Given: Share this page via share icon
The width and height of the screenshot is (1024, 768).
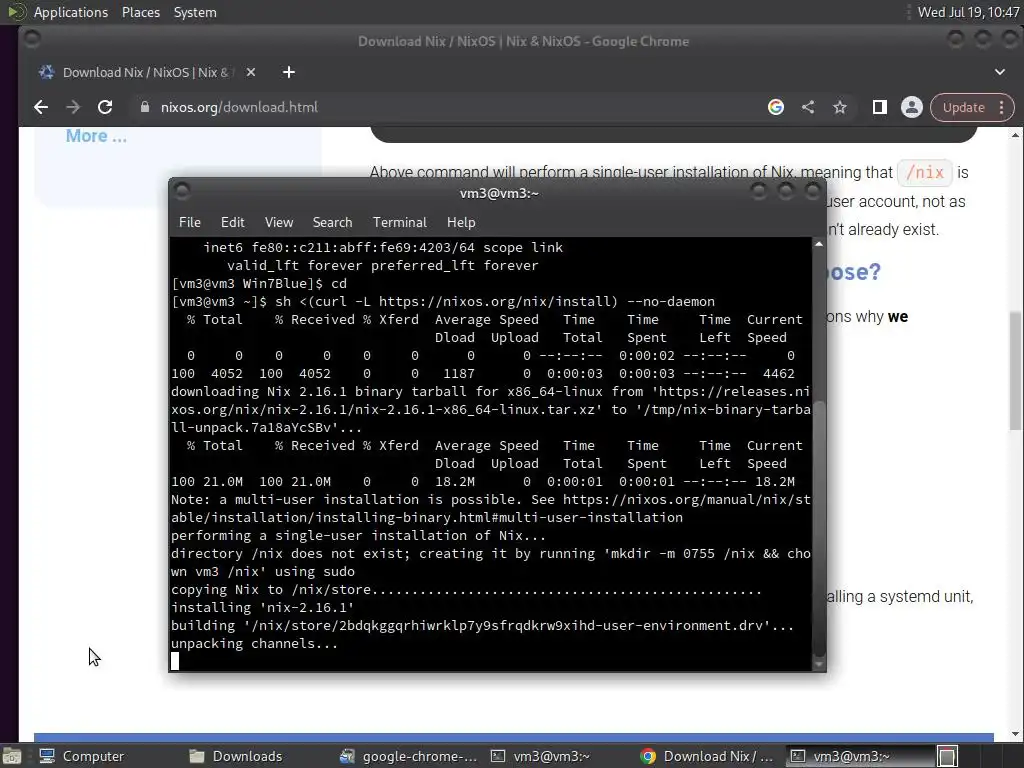Looking at the screenshot, I should (x=808, y=107).
